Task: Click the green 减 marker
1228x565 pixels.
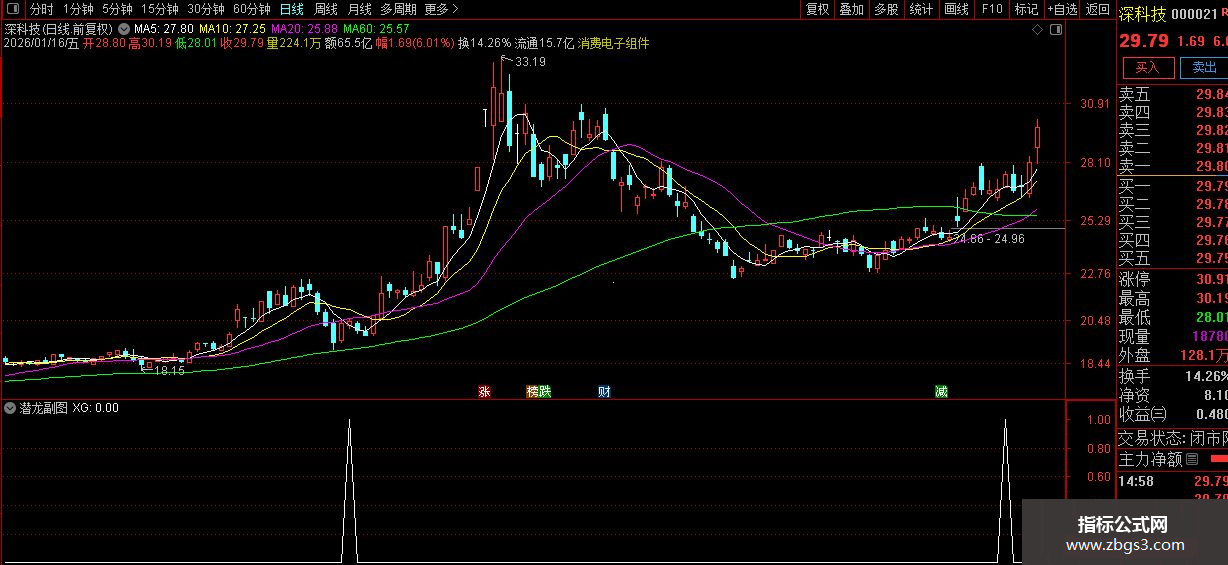Action: click(x=941, y=391)
